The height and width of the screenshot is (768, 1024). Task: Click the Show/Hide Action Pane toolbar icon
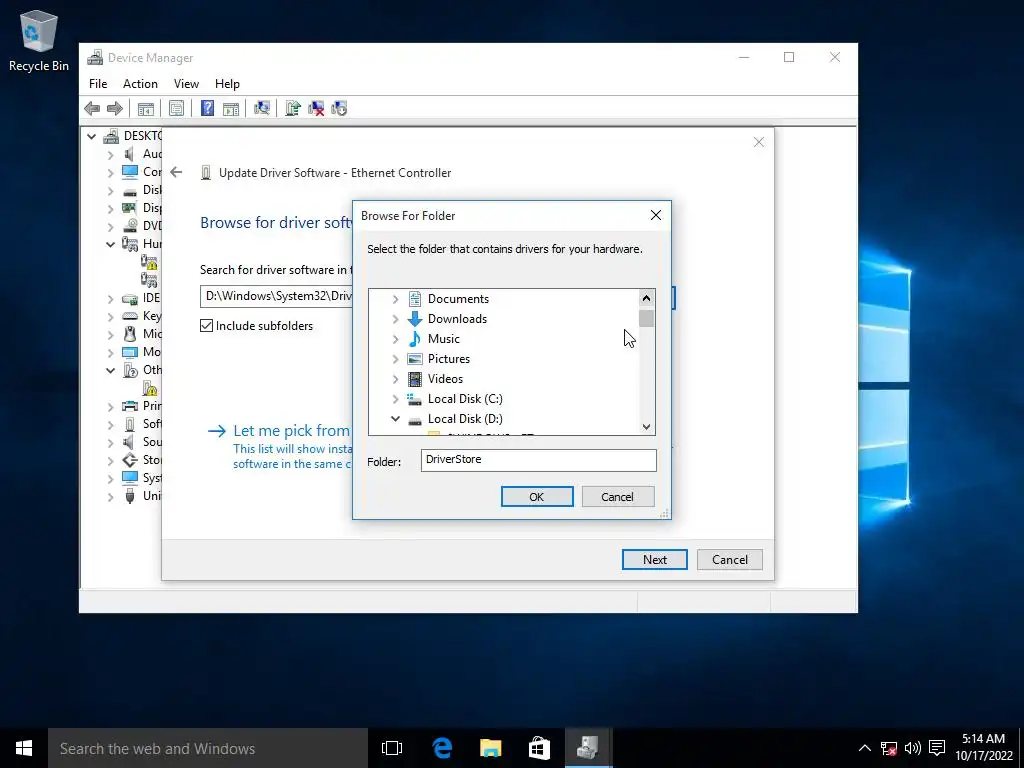[x=231, y=108]
